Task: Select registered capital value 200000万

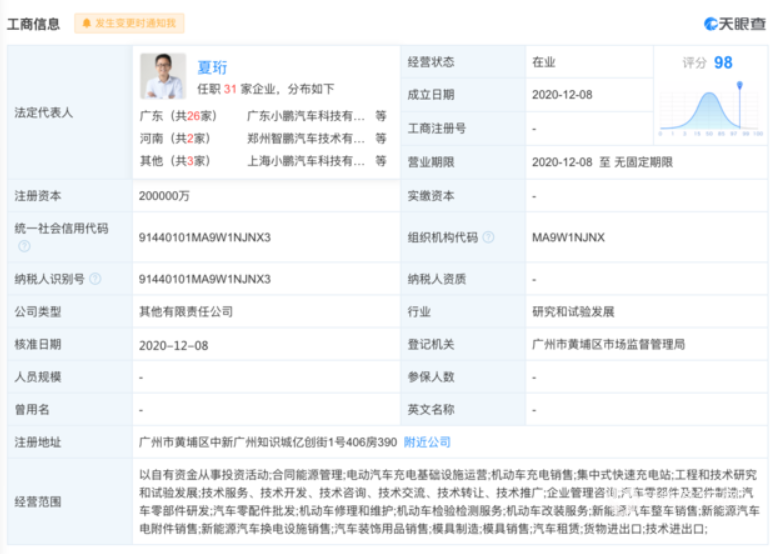Action: (164, 196)
